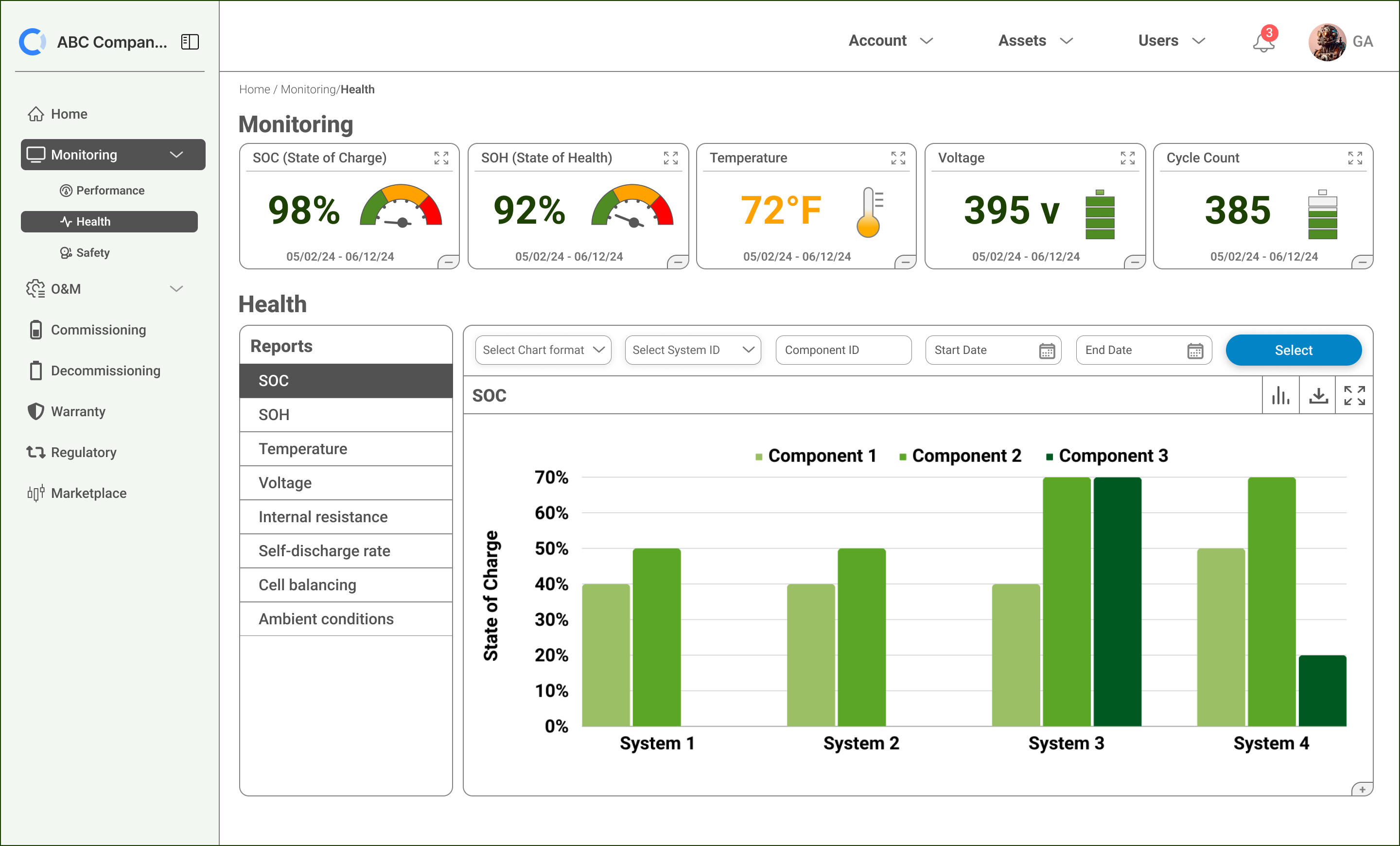Image resolution: width=1400 pixels, height=846 pixels.
Task: Minimize the SOC card with minus button
Action: coord(449,262)
